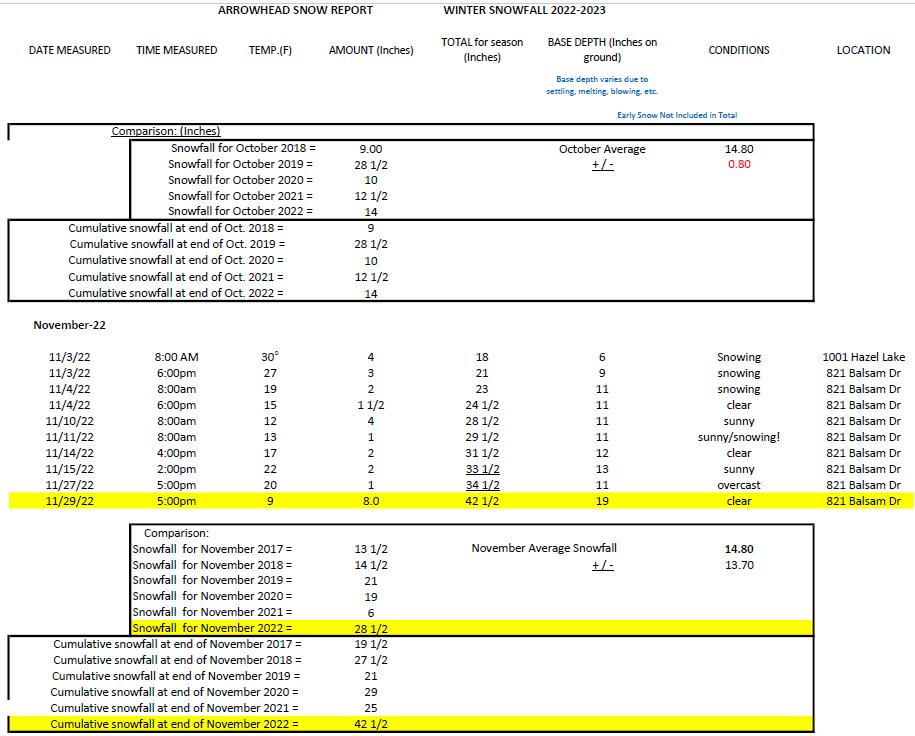The image size is (915, 736).
Task: Click the October Average label
Action: coord(602,149)
